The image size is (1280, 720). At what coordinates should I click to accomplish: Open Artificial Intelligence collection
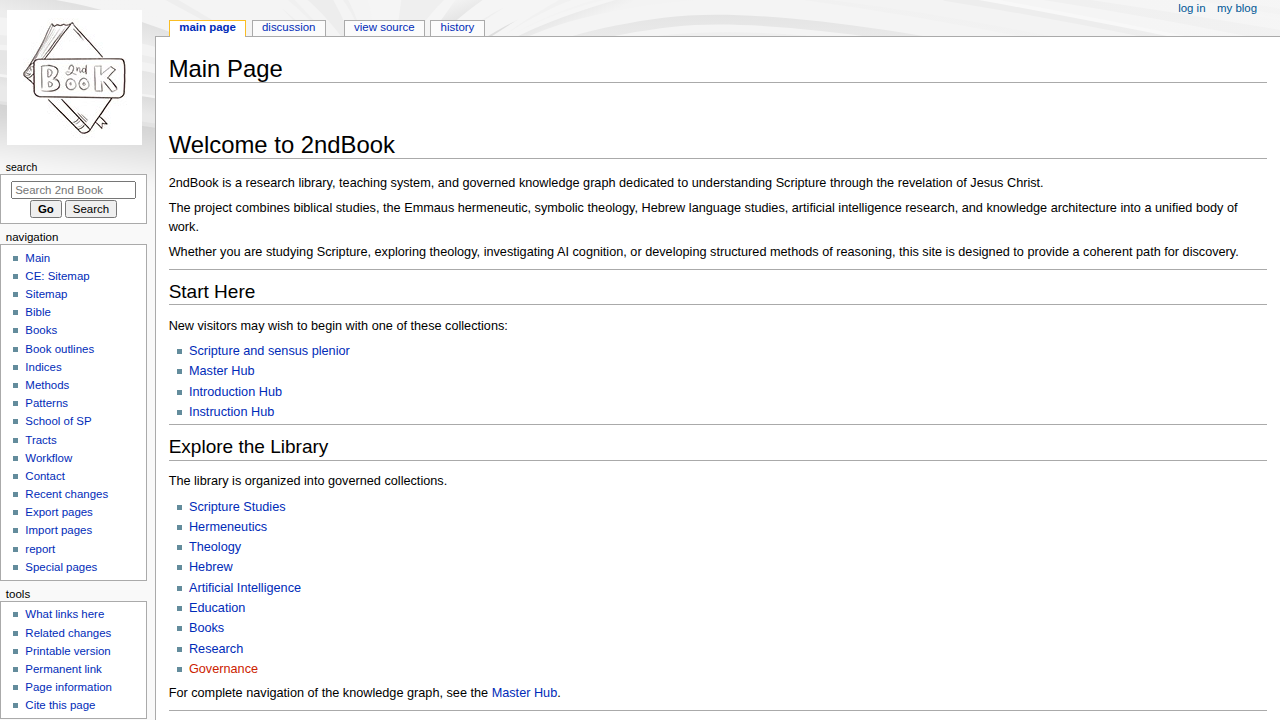(x=245, y=588)
